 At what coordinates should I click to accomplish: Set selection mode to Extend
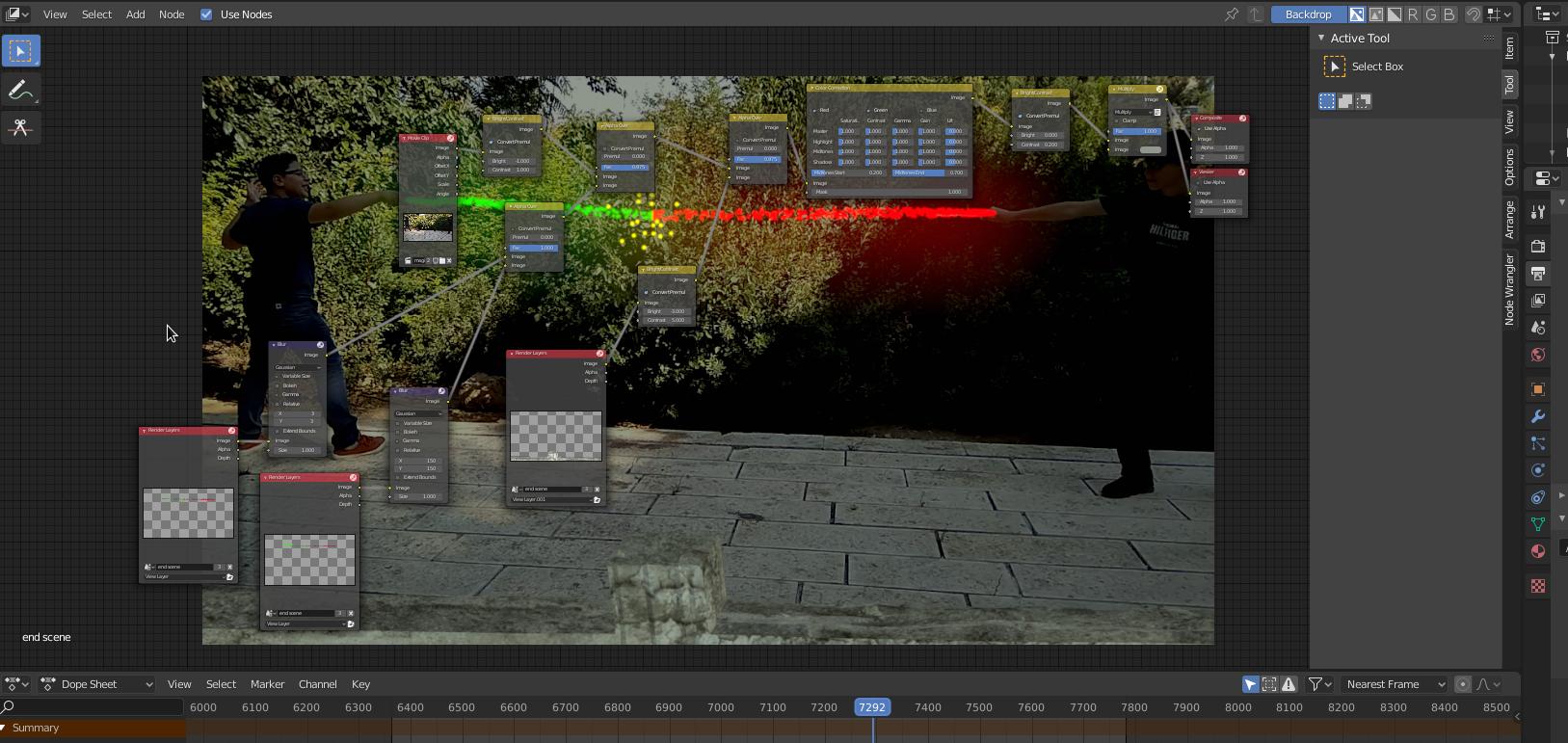tap(1345, 101)
